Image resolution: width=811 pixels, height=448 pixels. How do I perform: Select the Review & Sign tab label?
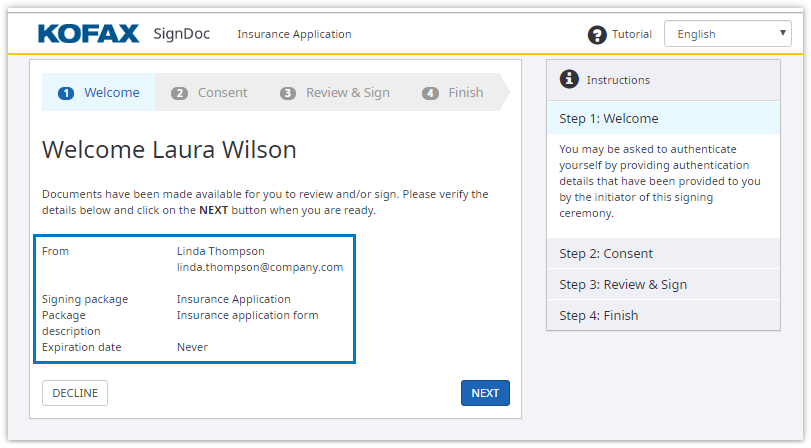coord(347,93)
